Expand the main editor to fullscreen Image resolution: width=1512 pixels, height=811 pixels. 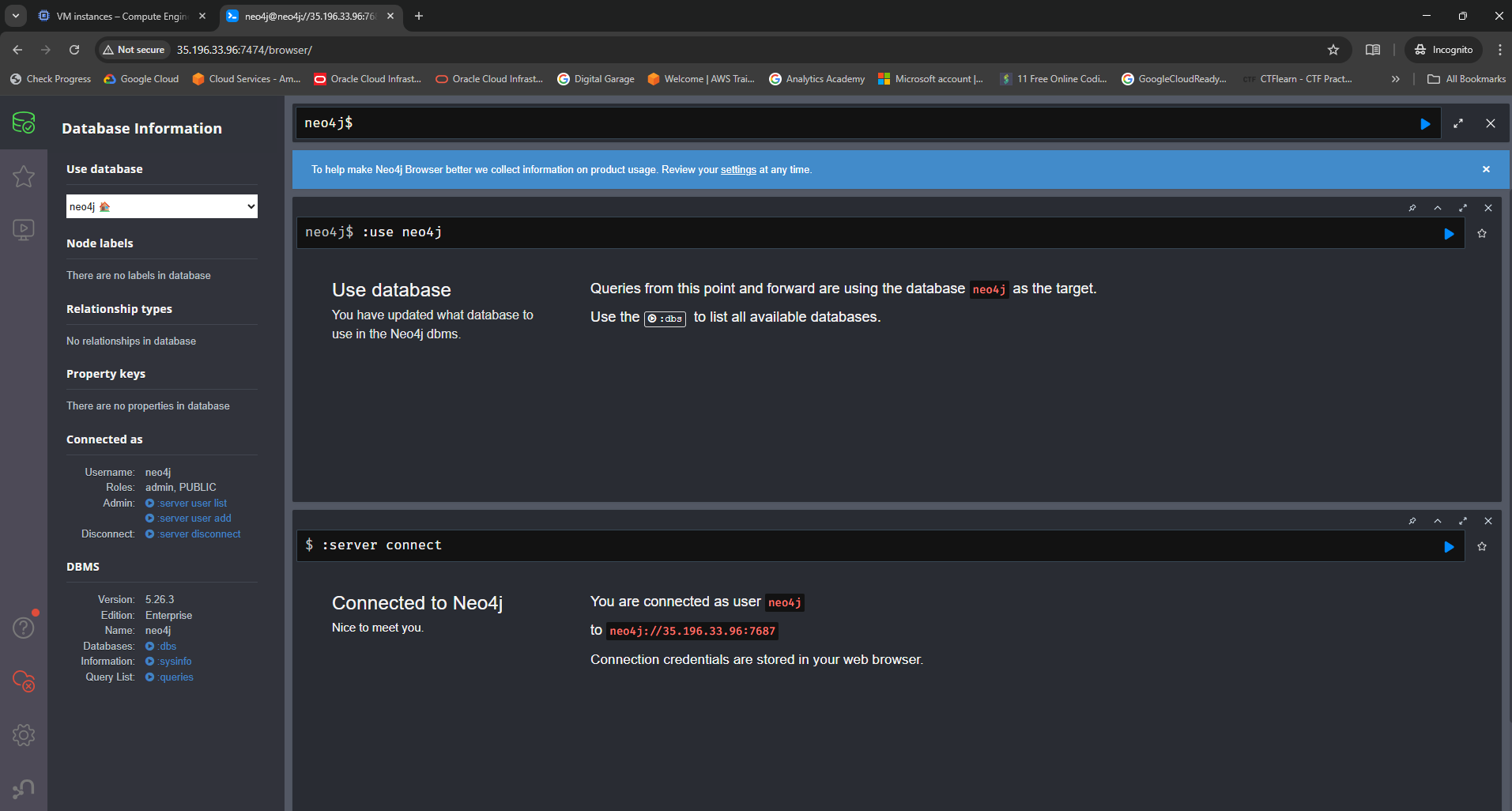(x=1458, y=123)
